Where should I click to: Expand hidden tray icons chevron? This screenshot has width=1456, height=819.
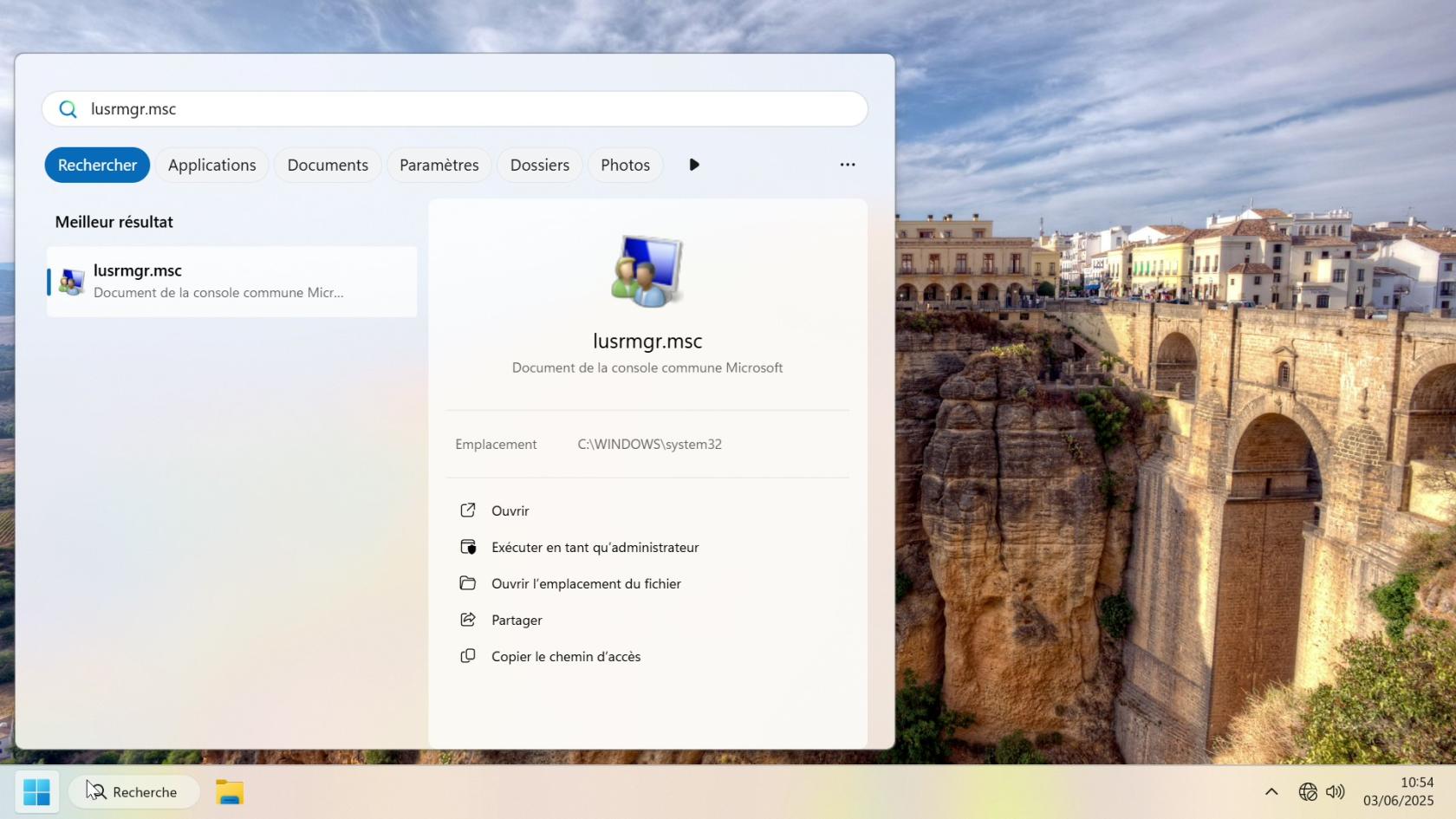coord(1271,791)
